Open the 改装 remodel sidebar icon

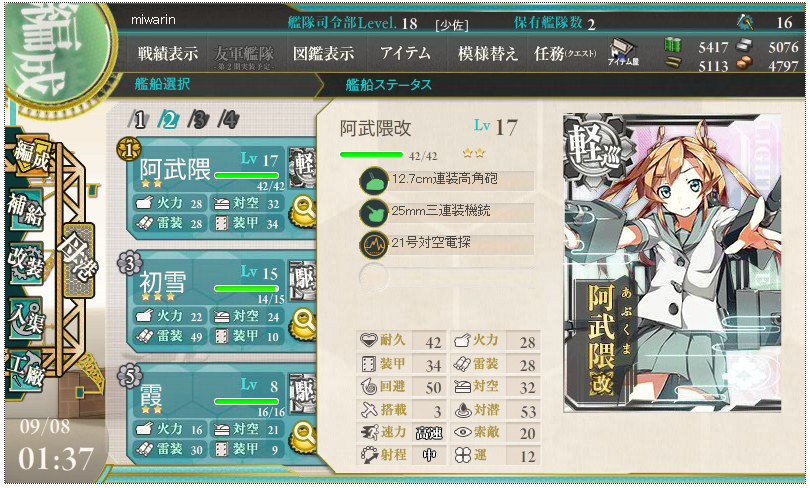pyautogui.click(x=25, y=263)
